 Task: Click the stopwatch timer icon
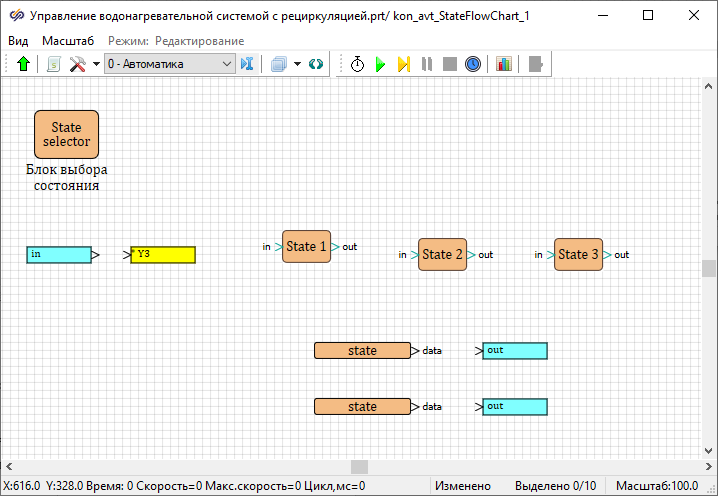357,64
